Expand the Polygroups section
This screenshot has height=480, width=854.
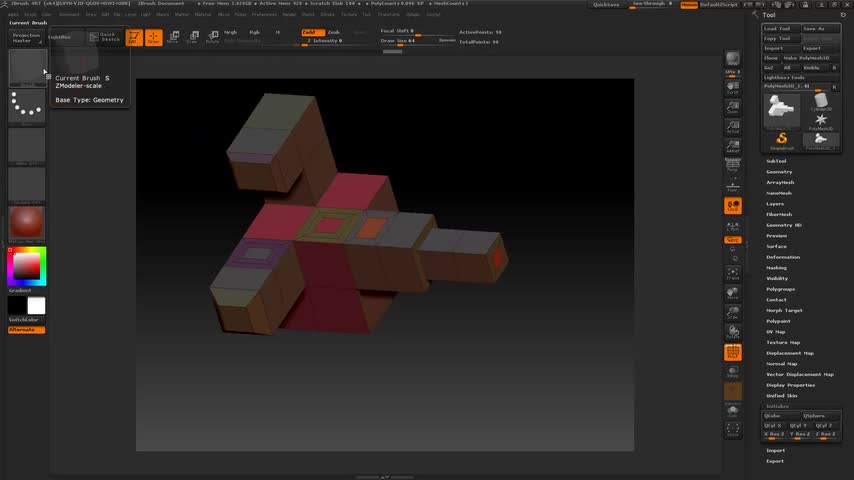pos(780,289)
